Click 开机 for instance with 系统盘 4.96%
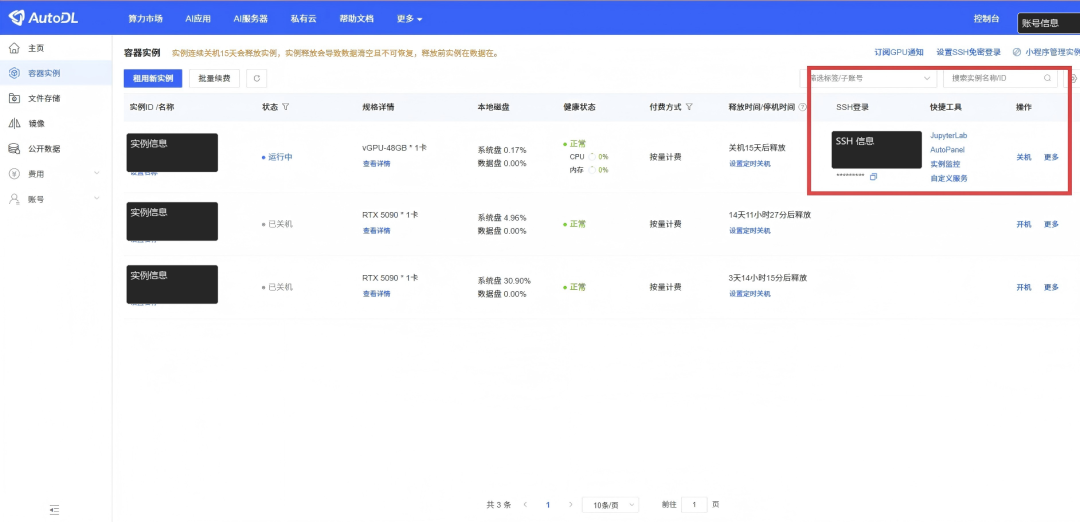 pyautogui.click(x=1024, y=224)
